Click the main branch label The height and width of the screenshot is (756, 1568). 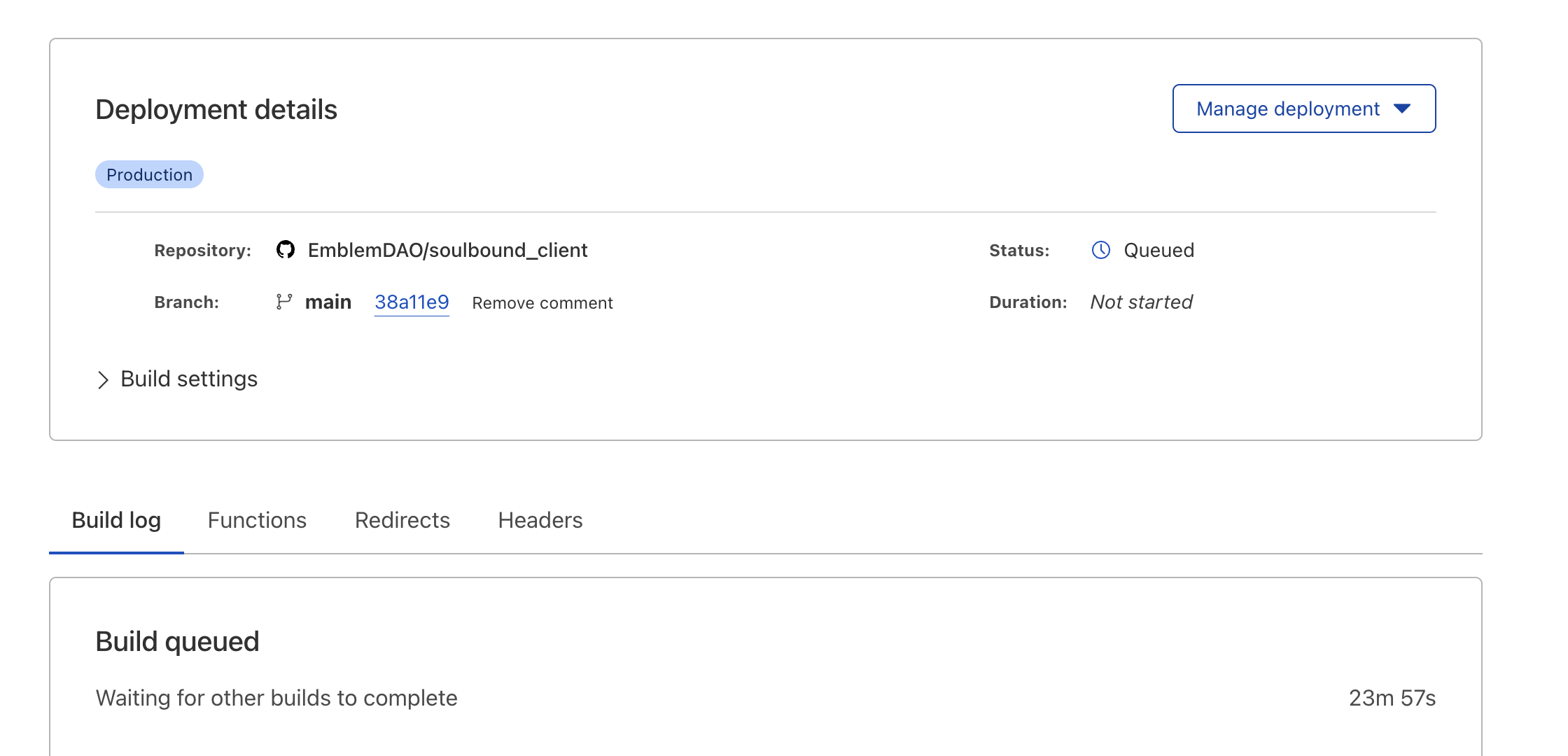tap(328, 302)
